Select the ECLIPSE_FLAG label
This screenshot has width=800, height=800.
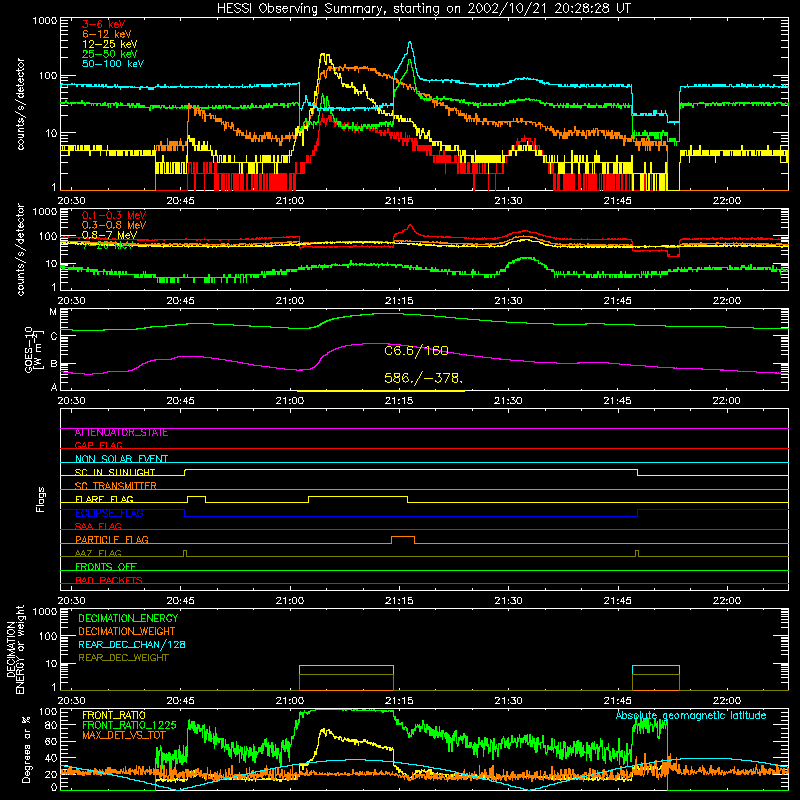[x=109, y=513]
